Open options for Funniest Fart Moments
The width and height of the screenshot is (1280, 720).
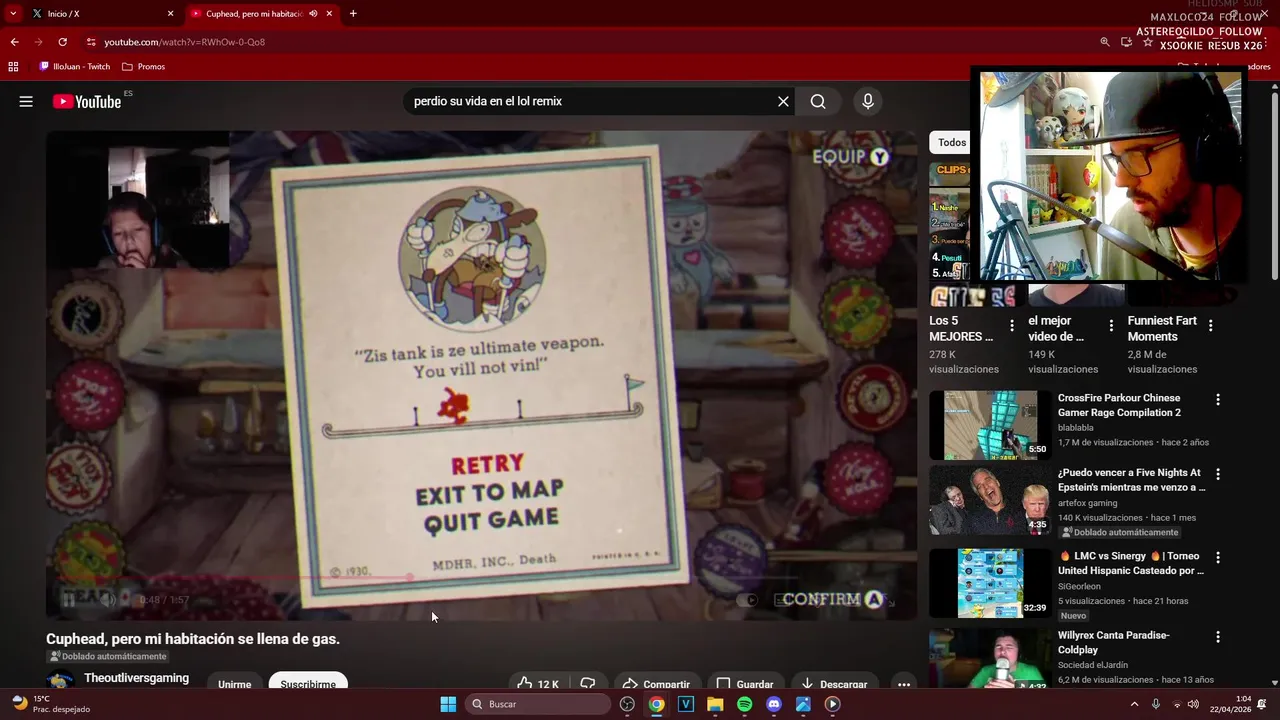1211,325
